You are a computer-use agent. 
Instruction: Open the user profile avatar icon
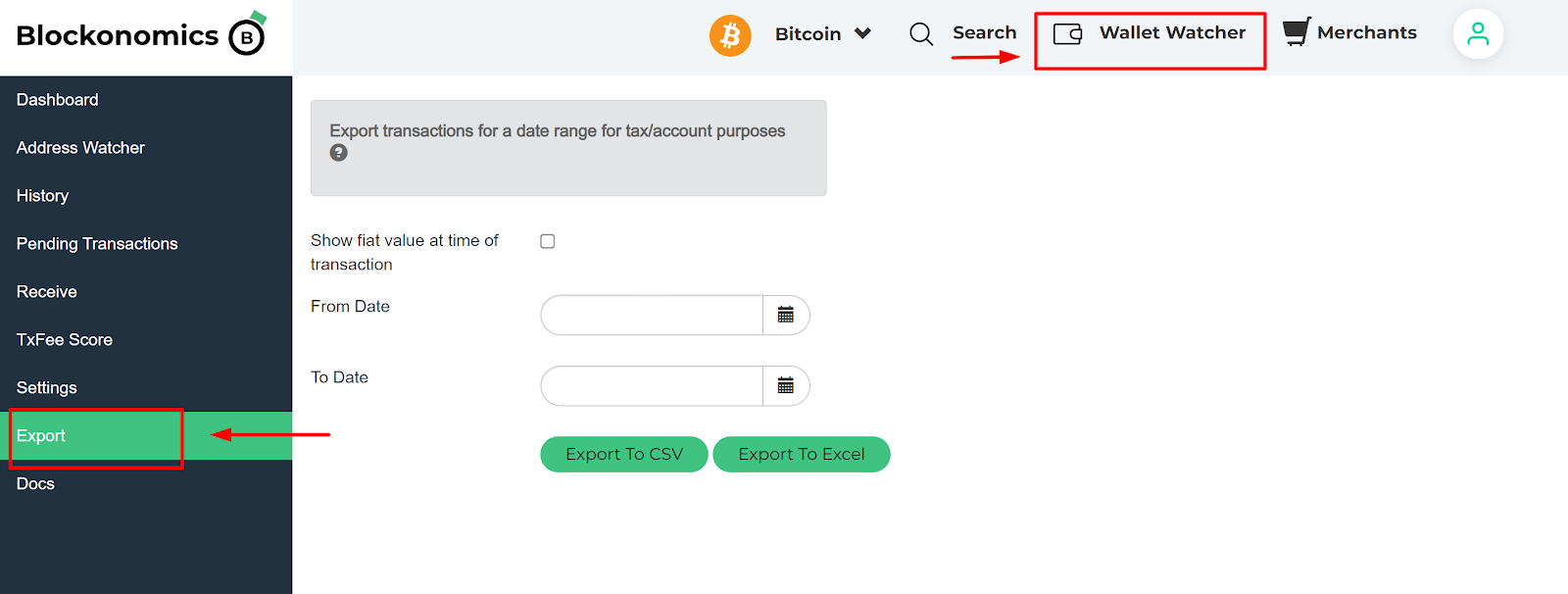1478,34
